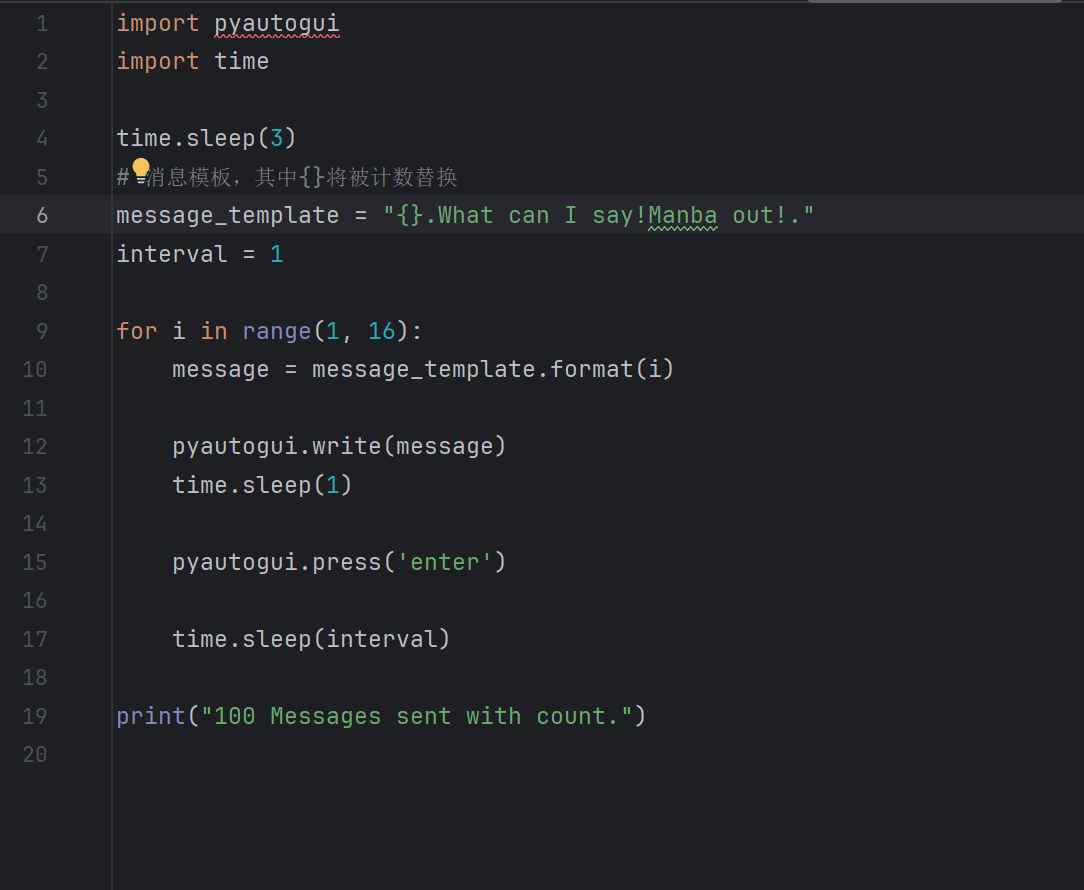Viewport: 1084px width, 890px height.
Task: Click the range function call
Action: click(x=277, y=331)
